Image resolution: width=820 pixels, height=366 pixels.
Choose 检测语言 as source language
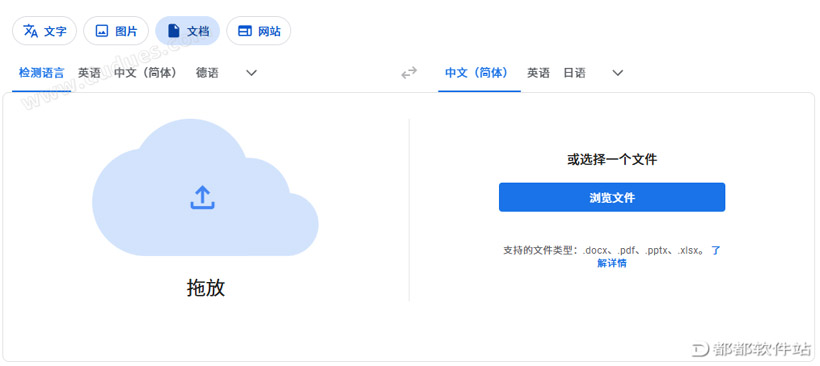tap(41, 73)
